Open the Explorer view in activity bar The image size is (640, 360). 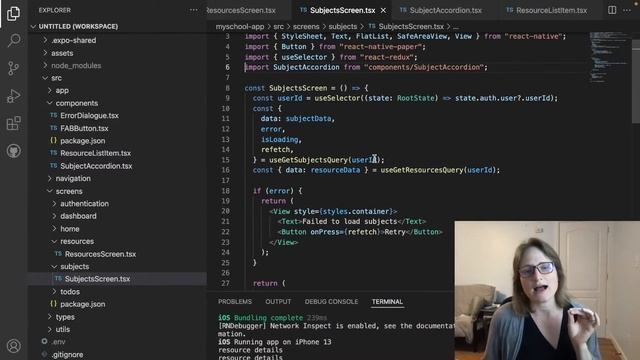click(x=13, y=13)
